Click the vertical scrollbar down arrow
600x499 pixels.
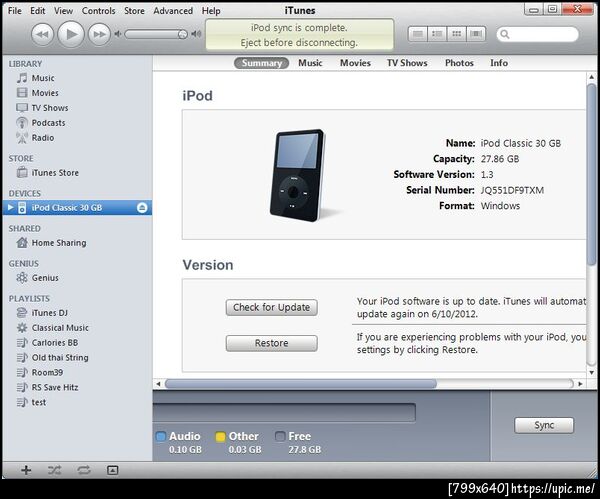tap(592, 372)
